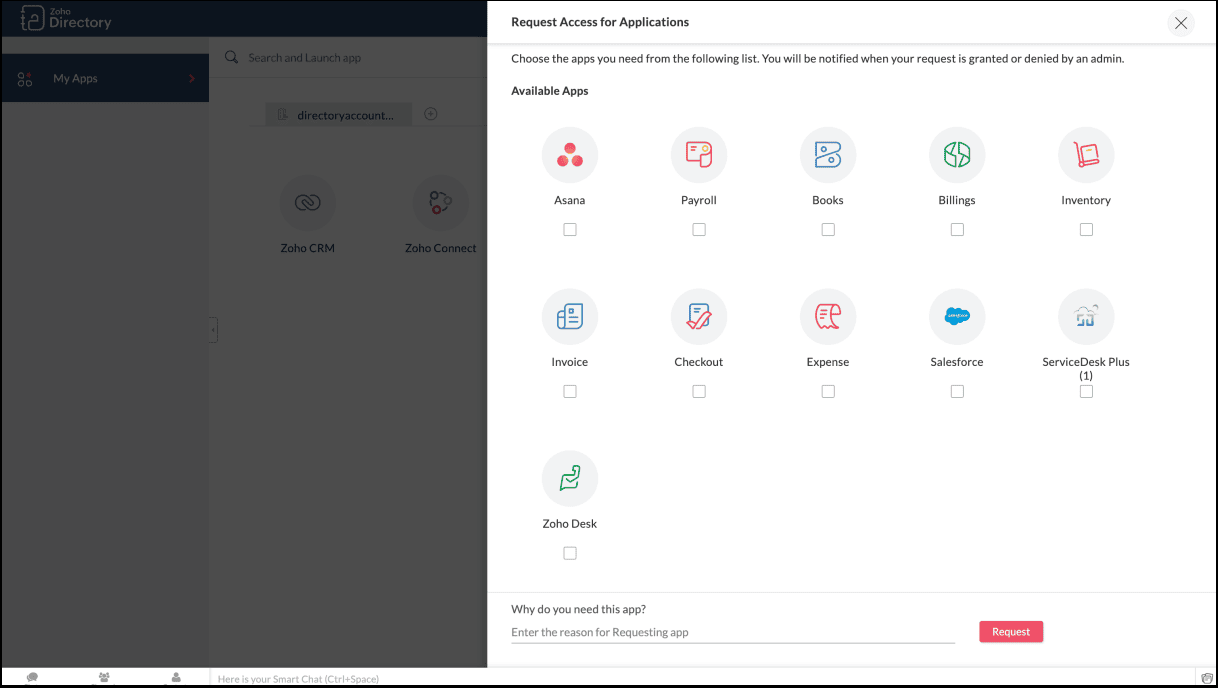Image resolution: width=1218 pixels, height=688 pixels.
Task: Close the Request Access panel
Action: (x=1181, y=23)
